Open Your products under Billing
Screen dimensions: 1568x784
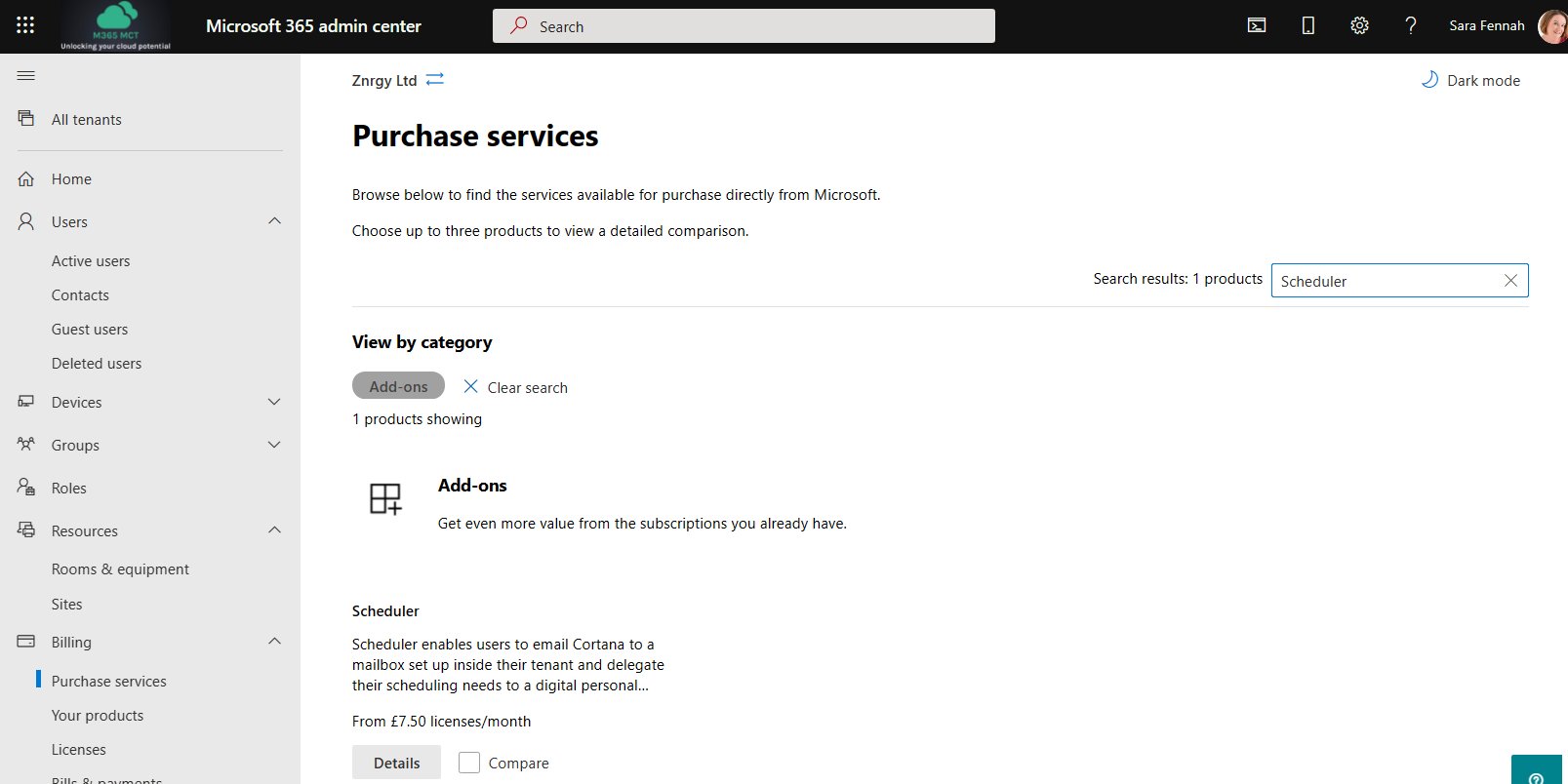click(x=98, y=716)
